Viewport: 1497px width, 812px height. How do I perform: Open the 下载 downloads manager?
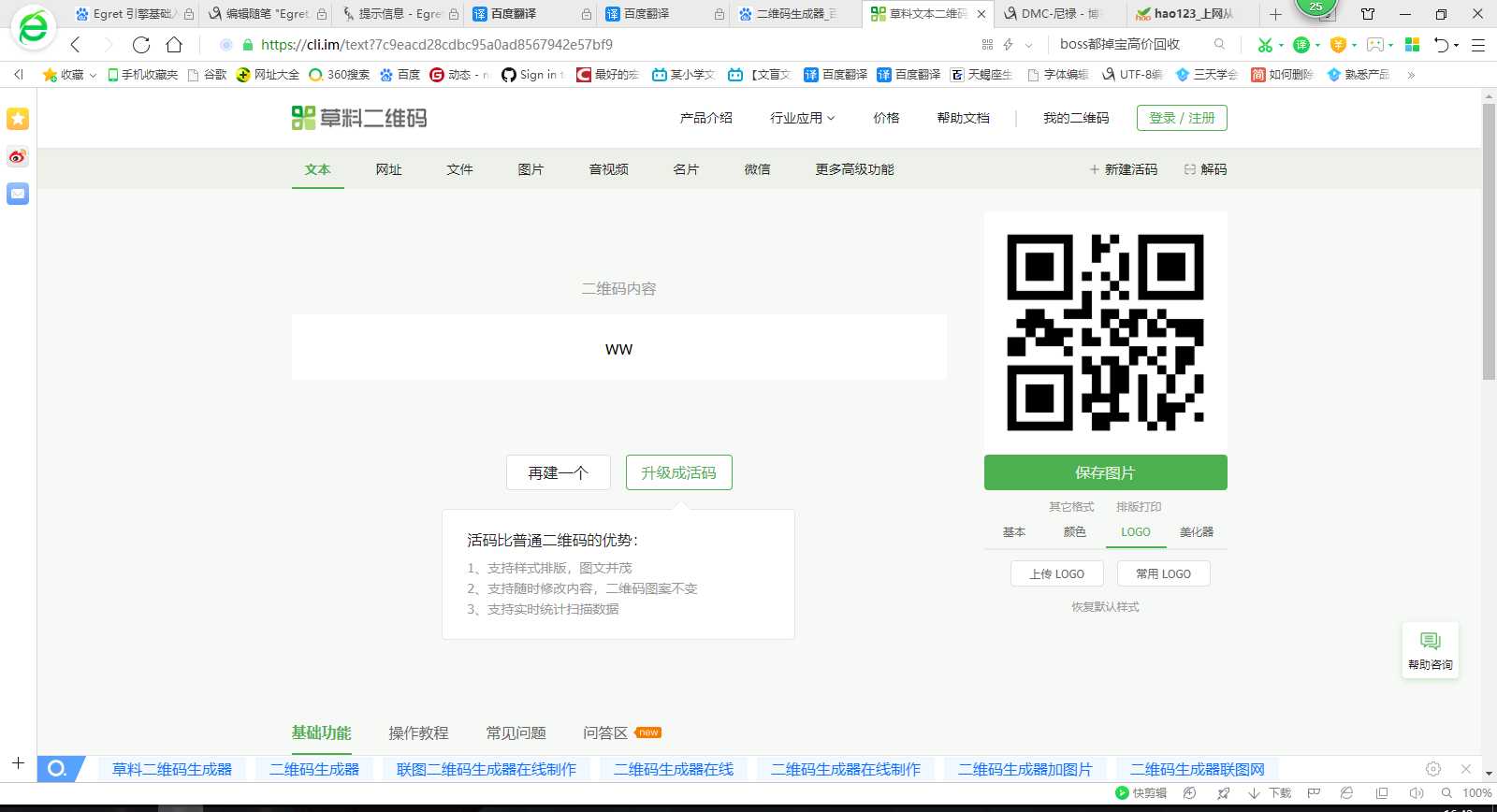point(1270,793)
